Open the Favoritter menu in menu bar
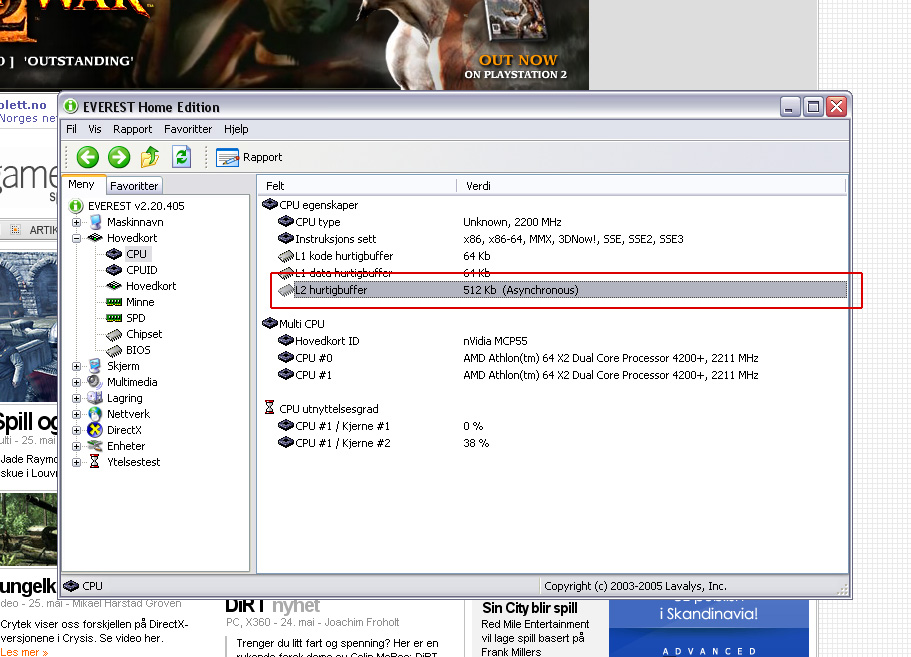This screenshot has height=657, width=911. [x=188, y=129]
